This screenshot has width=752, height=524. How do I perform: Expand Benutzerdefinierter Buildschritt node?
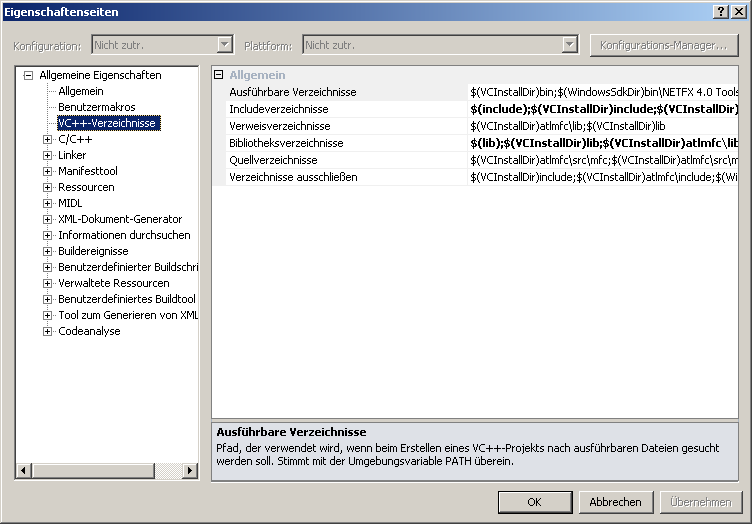[47, 268]
